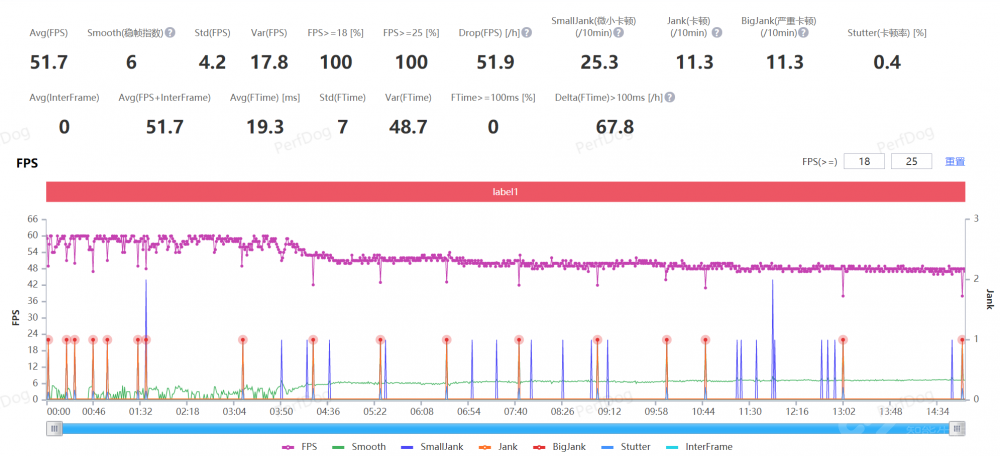Screen dimensions: 1000x456
Task: Open help icon beside BigJank (/10min)
Action: (x=804, y=33)
